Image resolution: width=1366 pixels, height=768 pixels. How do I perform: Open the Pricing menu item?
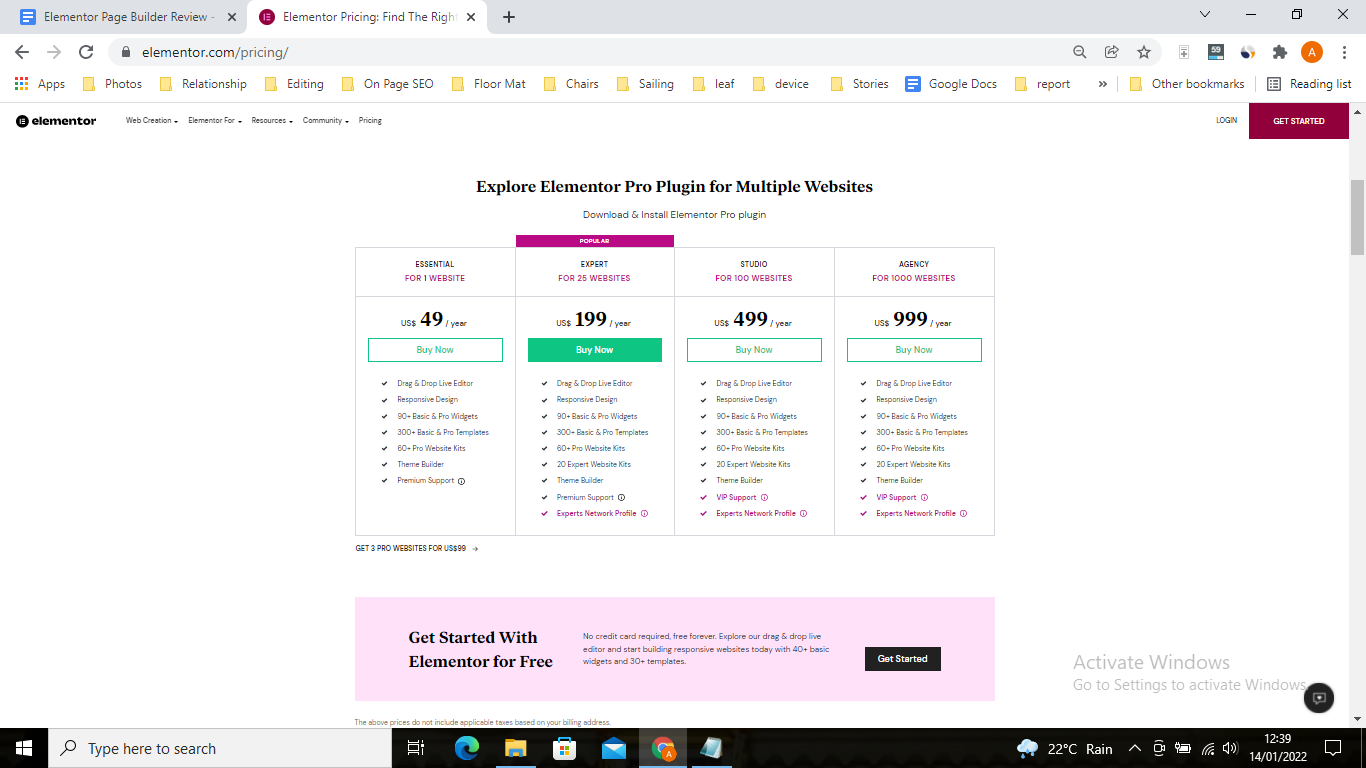pyautogui.click(x=370, y=121)
